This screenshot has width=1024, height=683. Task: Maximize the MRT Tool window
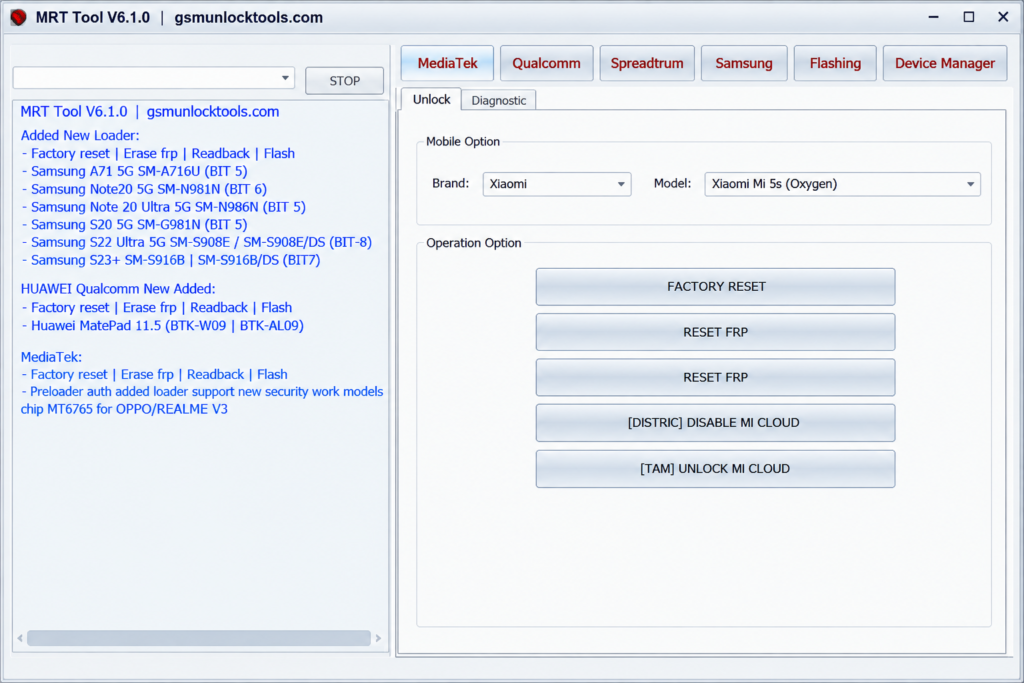click(x=968, y=18)
